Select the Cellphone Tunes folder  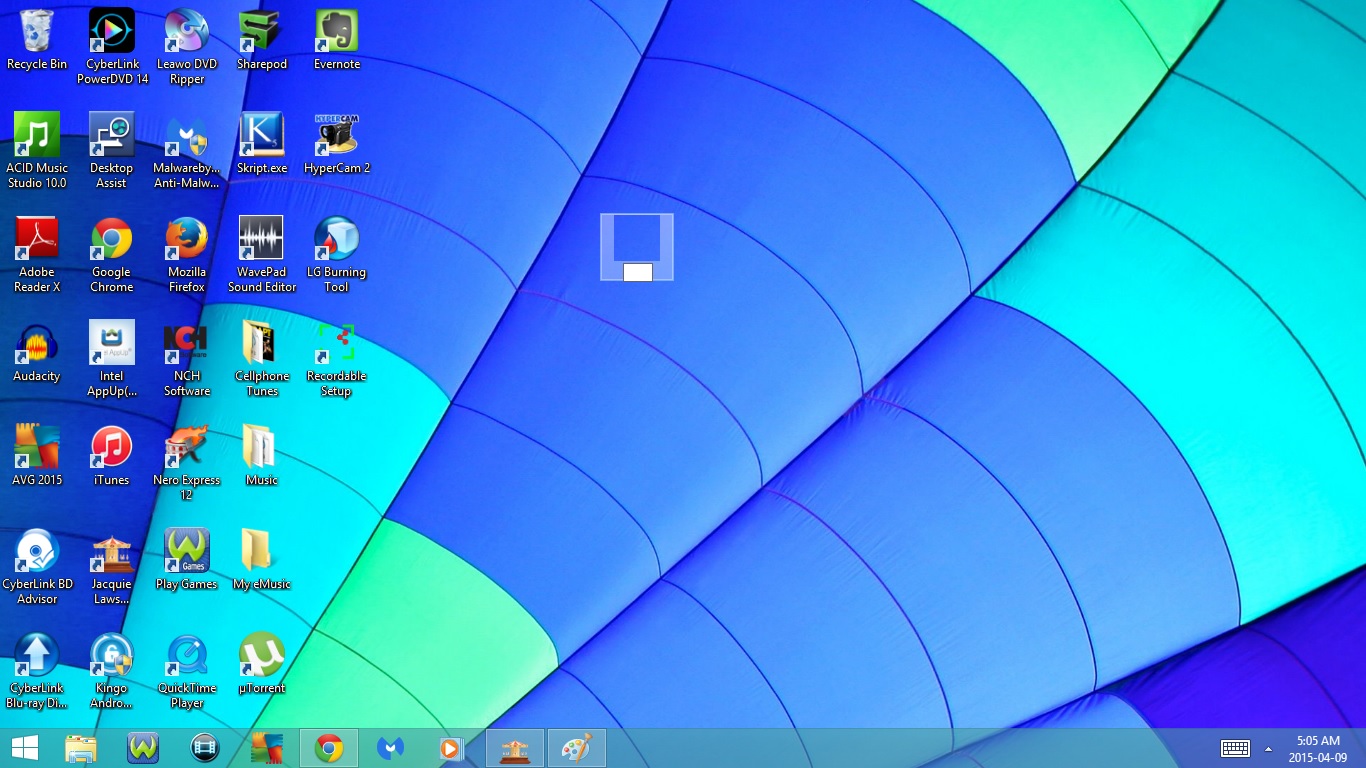(x=262, y=359)
